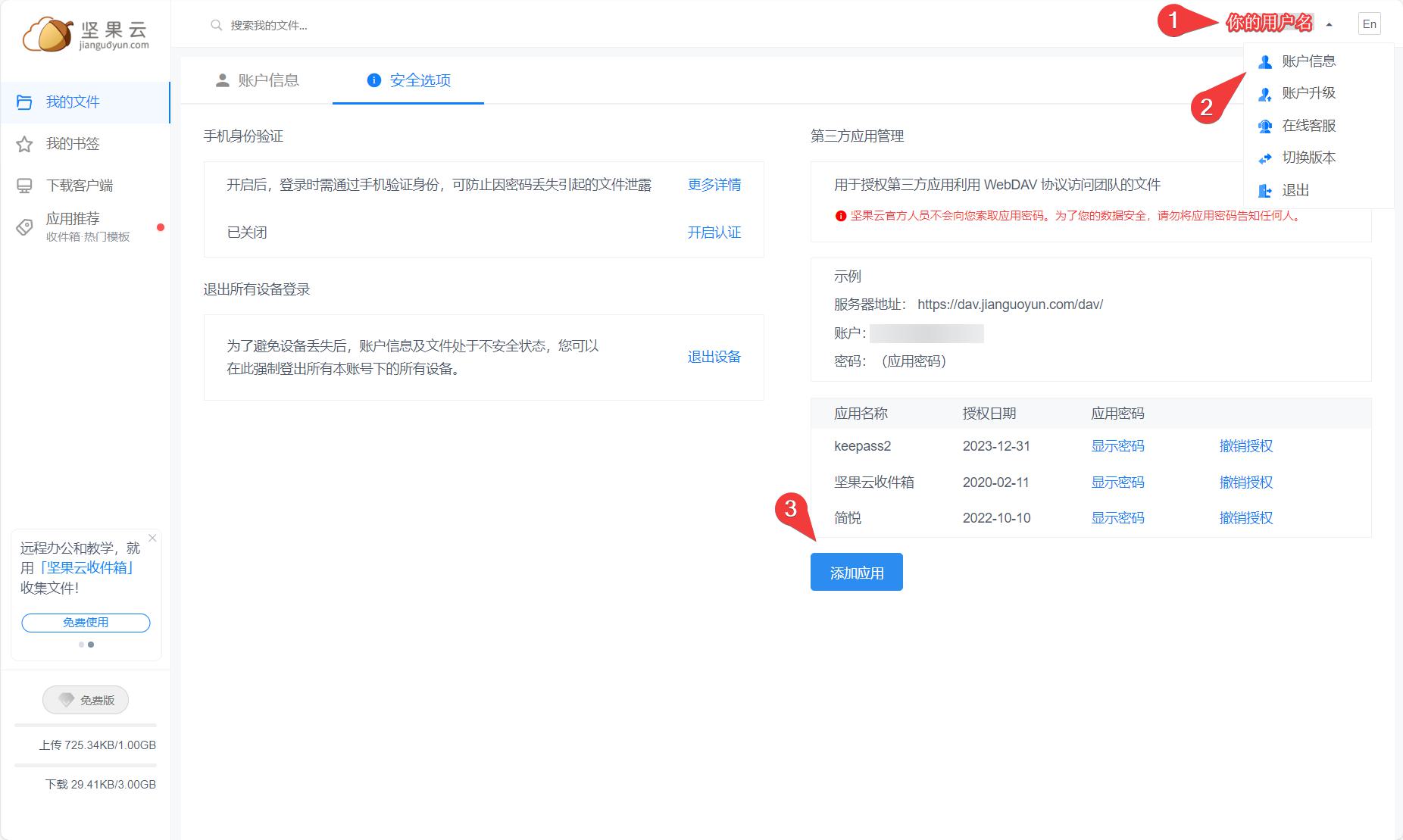
Task: Revoke authorization for 坚果云收件箱
Action: click(x=1246, y=482)
